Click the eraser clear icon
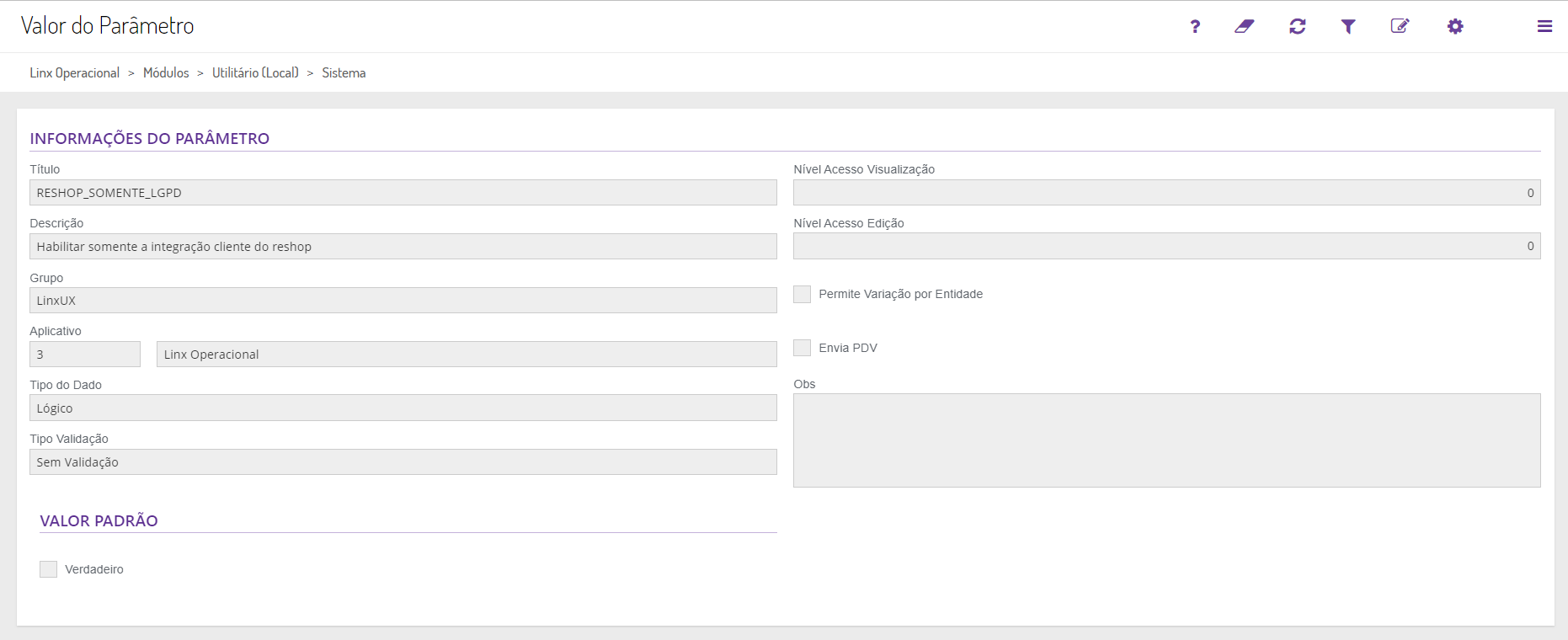 tap(1244, 27)
